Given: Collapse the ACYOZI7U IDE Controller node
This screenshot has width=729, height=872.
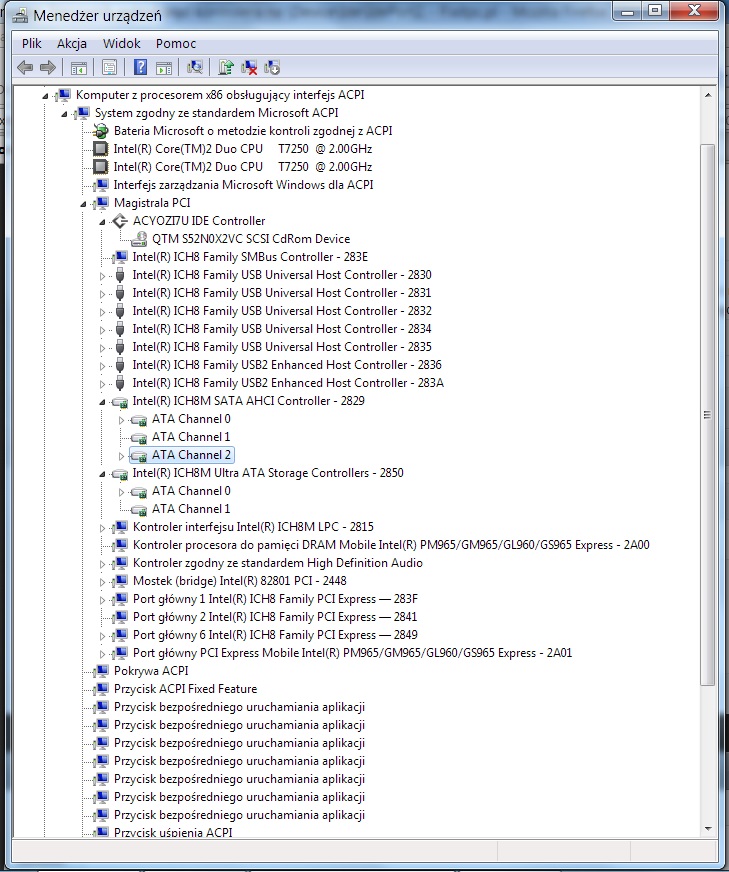Looking at the screenshot, I should coord(102,222).
